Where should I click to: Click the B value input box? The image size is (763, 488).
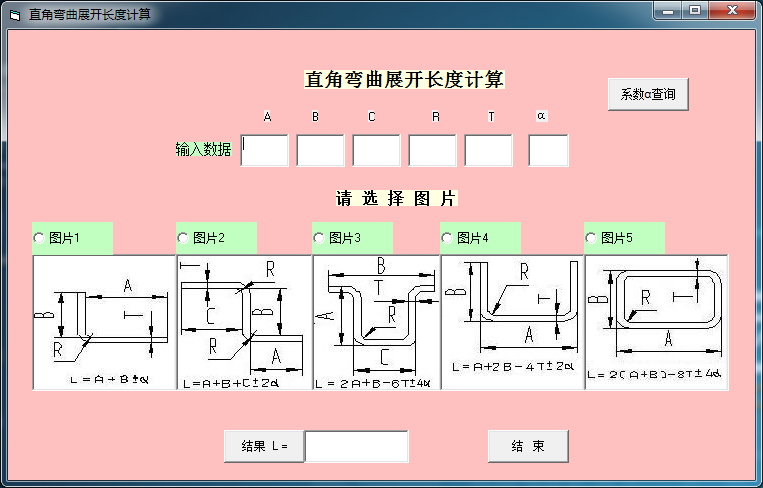click(x=320, y=150)
